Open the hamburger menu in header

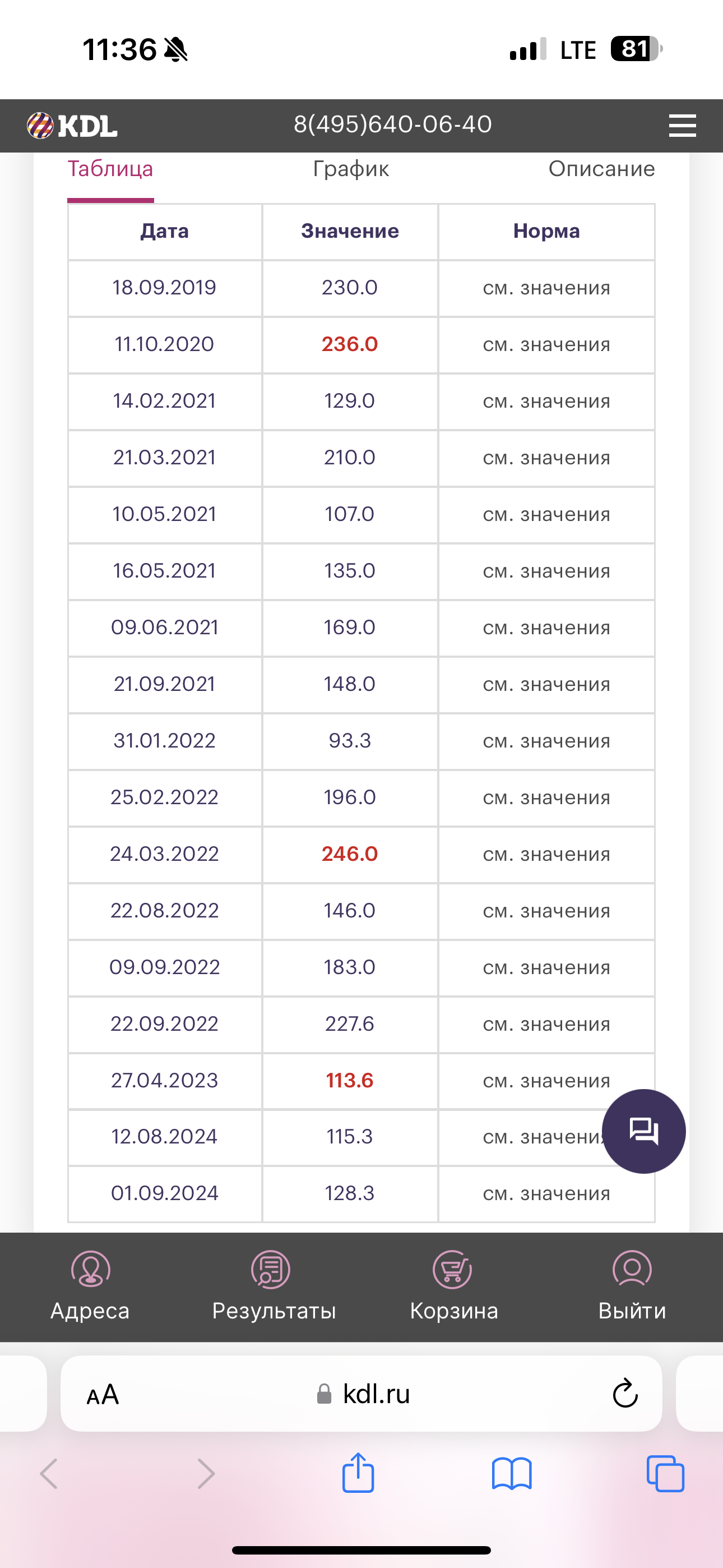[682, 126]
